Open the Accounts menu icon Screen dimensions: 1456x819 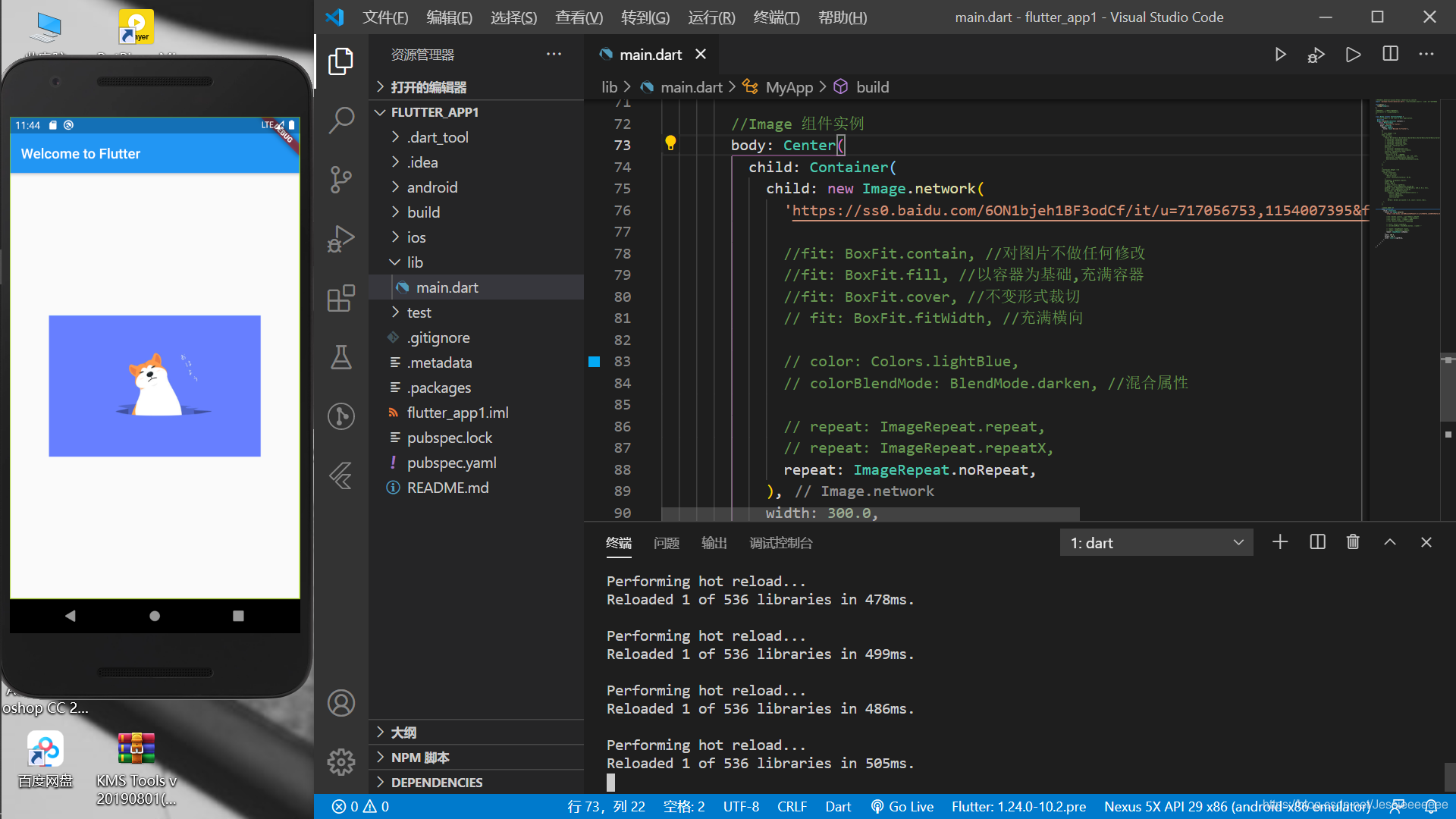click(x=341, y=703)
